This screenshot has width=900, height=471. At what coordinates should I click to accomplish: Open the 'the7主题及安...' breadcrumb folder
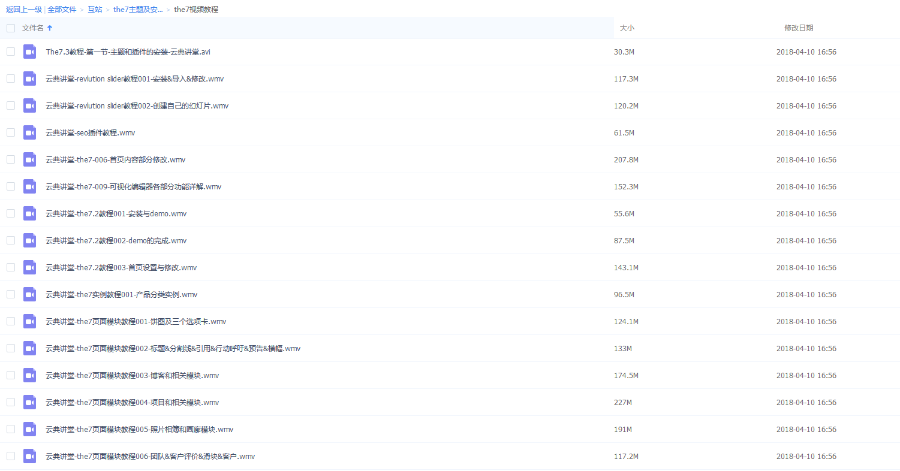tap(138, 9)
